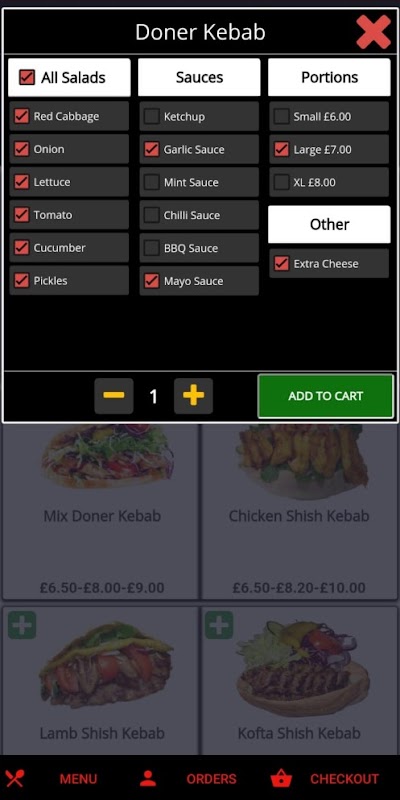Tap the green plus on Kofta Shish Kebab
400x800 pixels.
coord(219,625)
